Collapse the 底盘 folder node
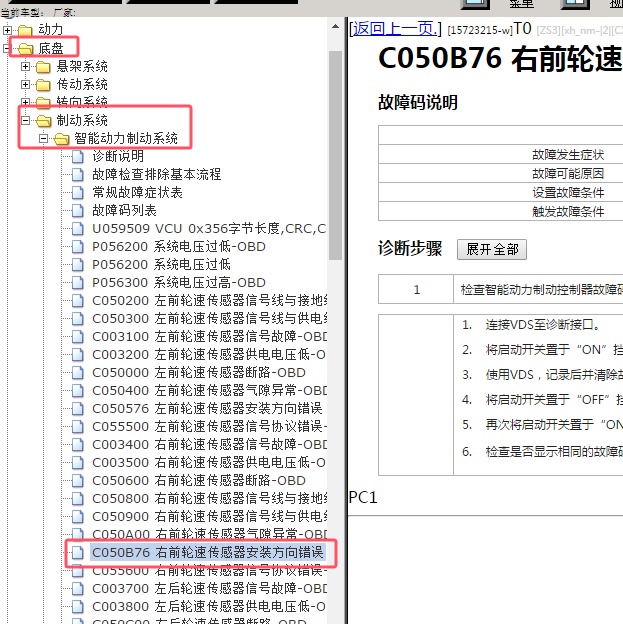 tap(6, 49)
